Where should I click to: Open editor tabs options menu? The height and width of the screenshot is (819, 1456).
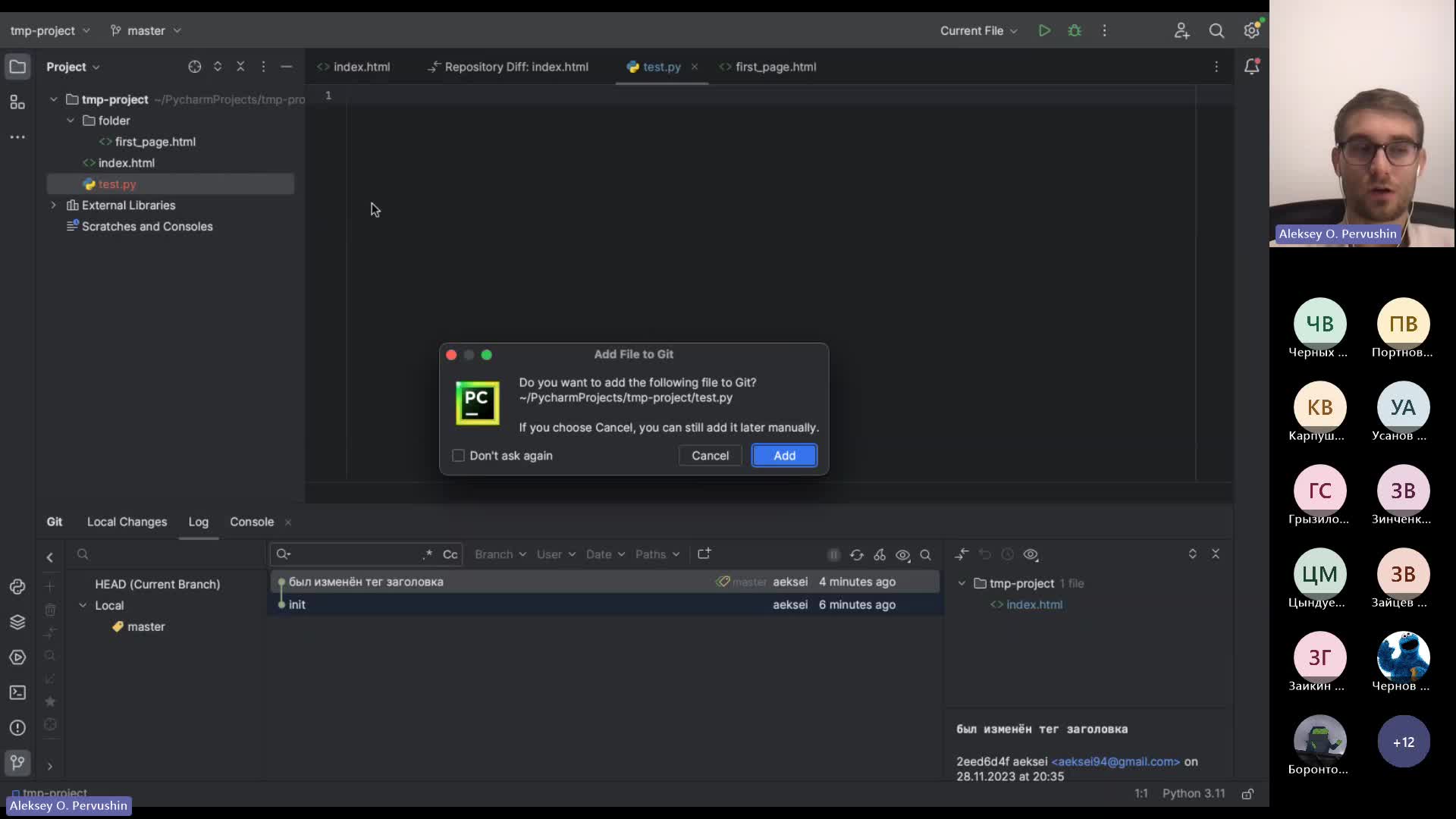click(1216, 67)
